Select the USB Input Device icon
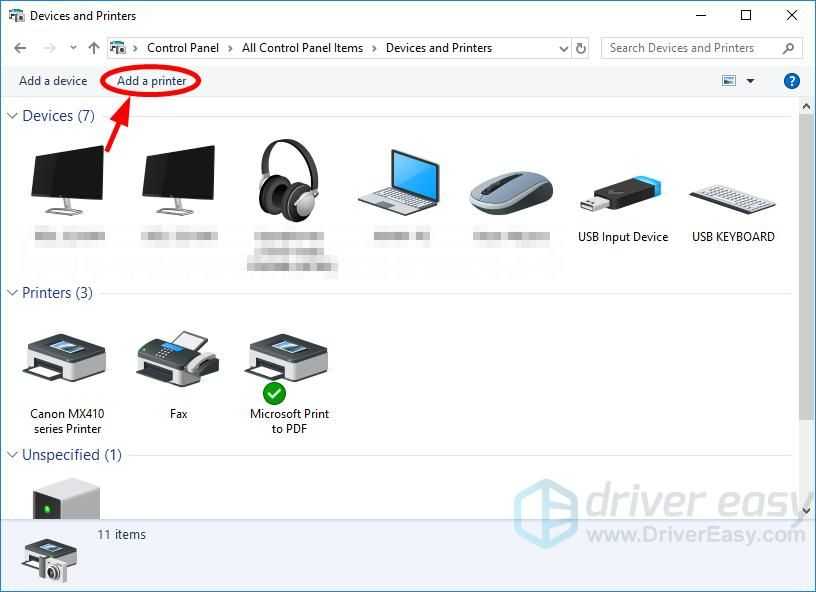Image resolution: width=816 pixels, height=592 pixels. coord(622,194)
